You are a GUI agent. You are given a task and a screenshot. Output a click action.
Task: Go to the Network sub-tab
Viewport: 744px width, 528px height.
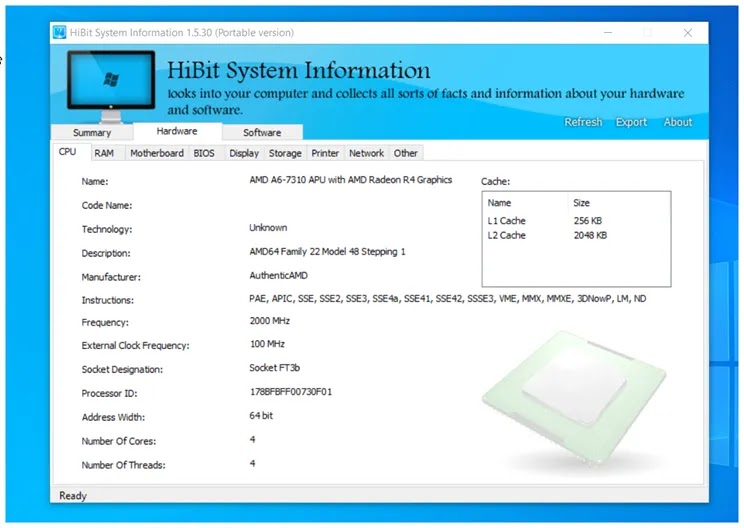366,153
